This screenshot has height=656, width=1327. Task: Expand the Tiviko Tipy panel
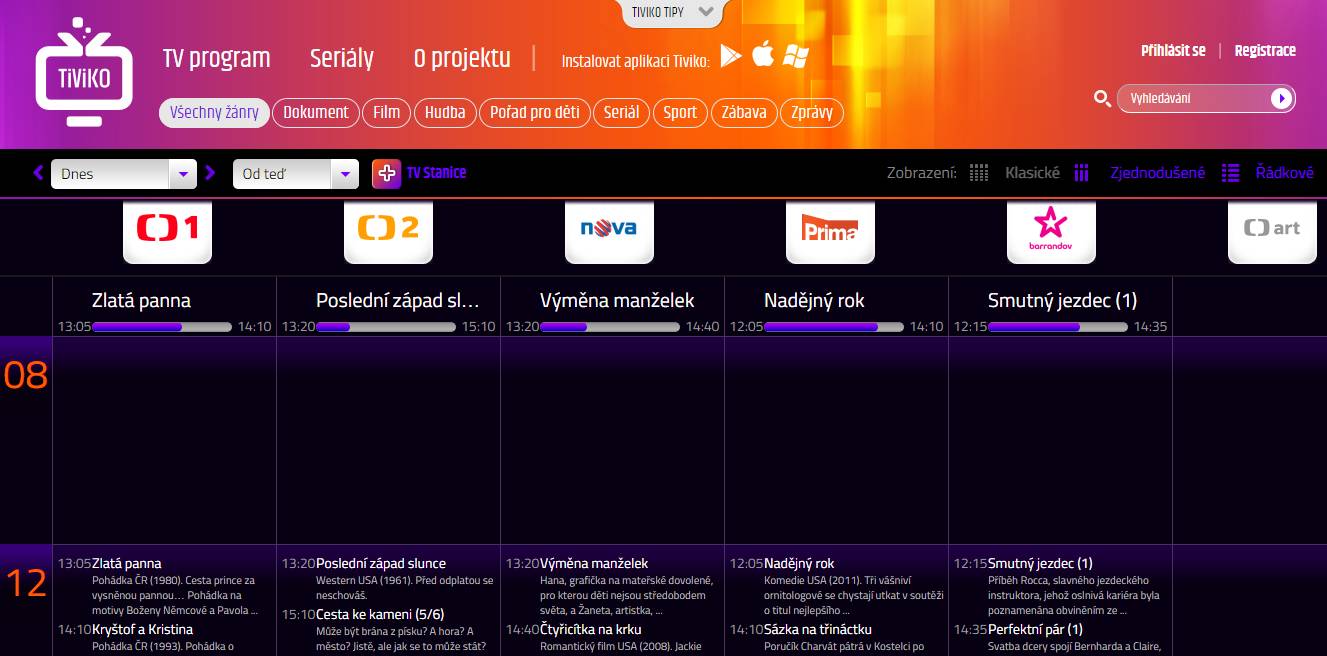pos(673,12)
